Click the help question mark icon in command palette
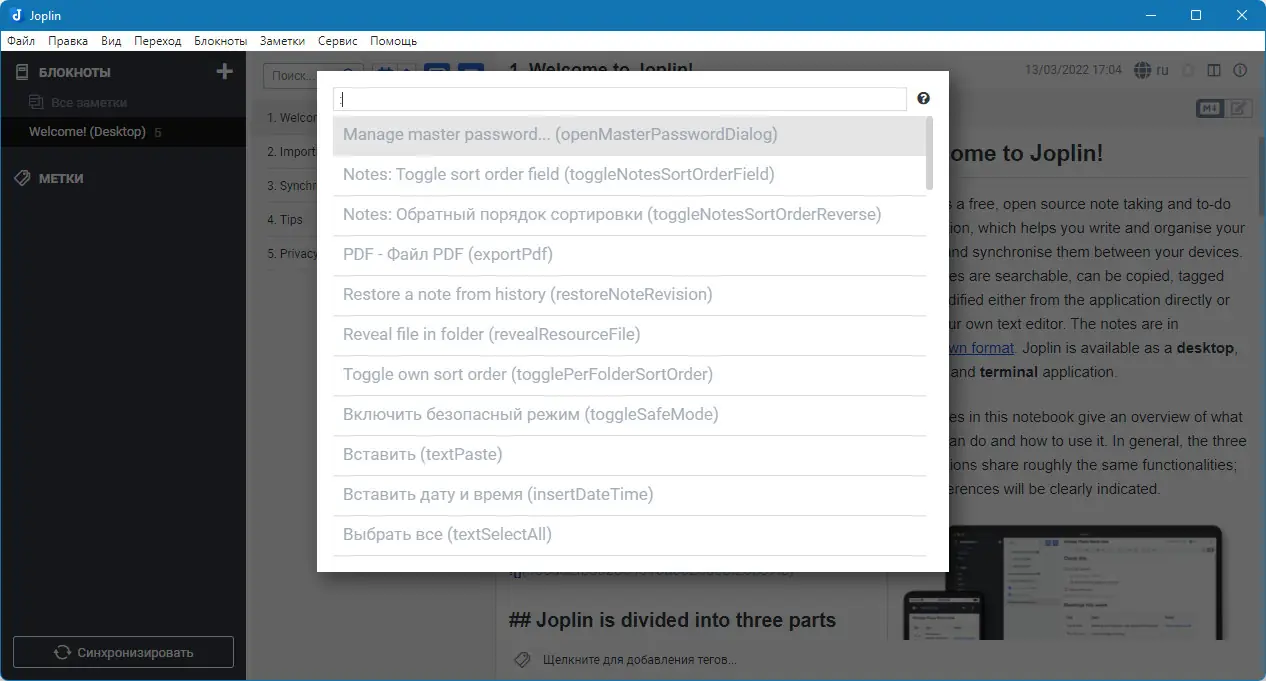This screenshot has height=681, width=1266. tap(923, 98)
